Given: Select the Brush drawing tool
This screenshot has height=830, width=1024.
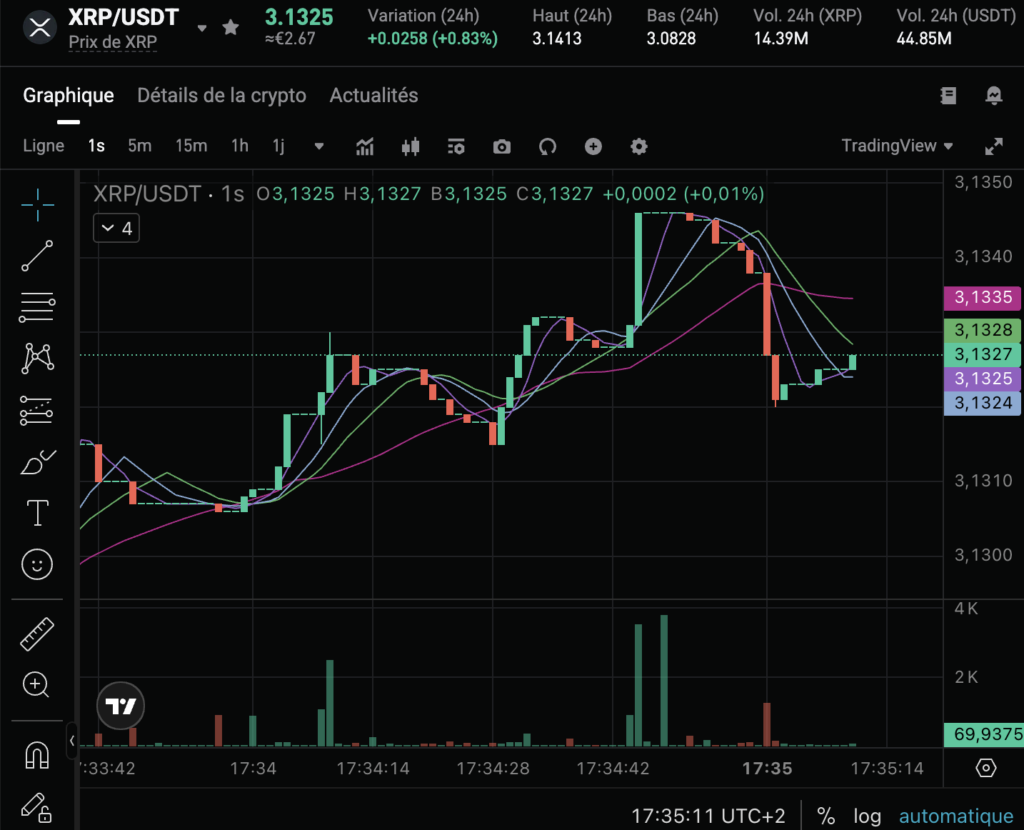Looking at the screenshot, I should [37, 461].
